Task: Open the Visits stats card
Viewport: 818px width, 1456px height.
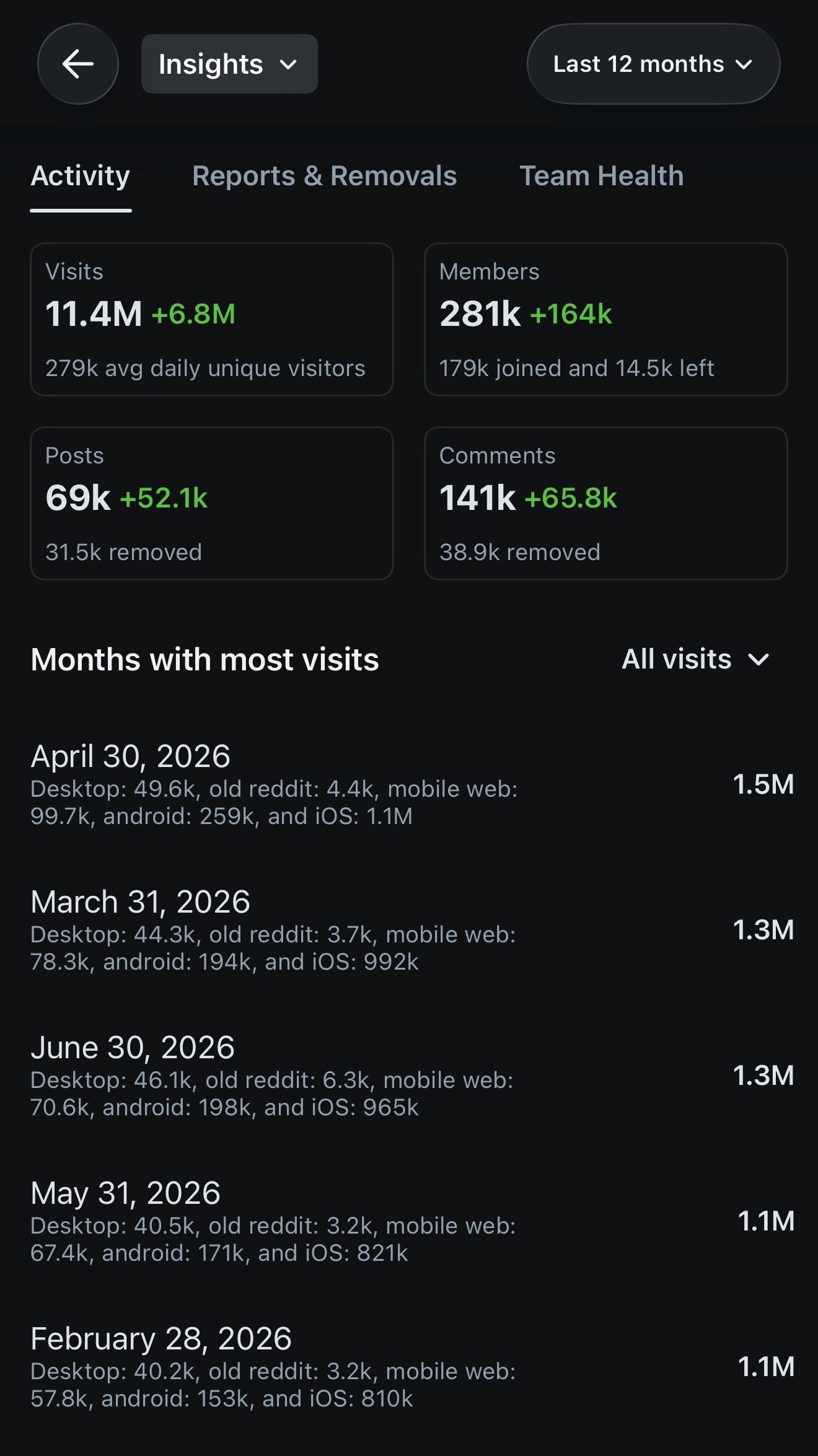Action: pyautogui.click(x=212, y=319)
